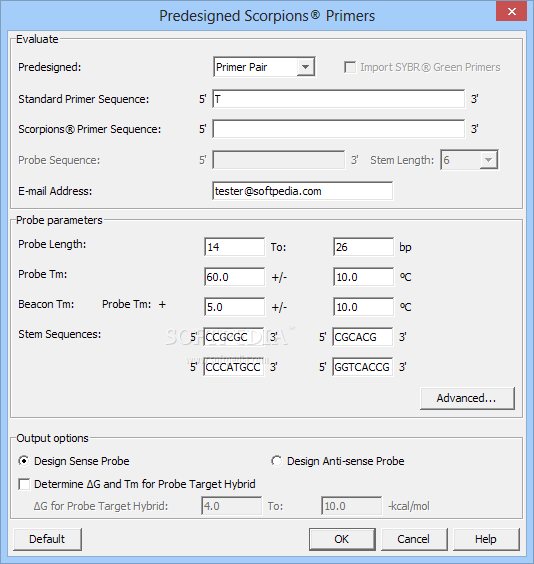This screenshot has width=534, height=564.
Task: Edit the CGCACG stem sequence field
Action: click(362, 337)
